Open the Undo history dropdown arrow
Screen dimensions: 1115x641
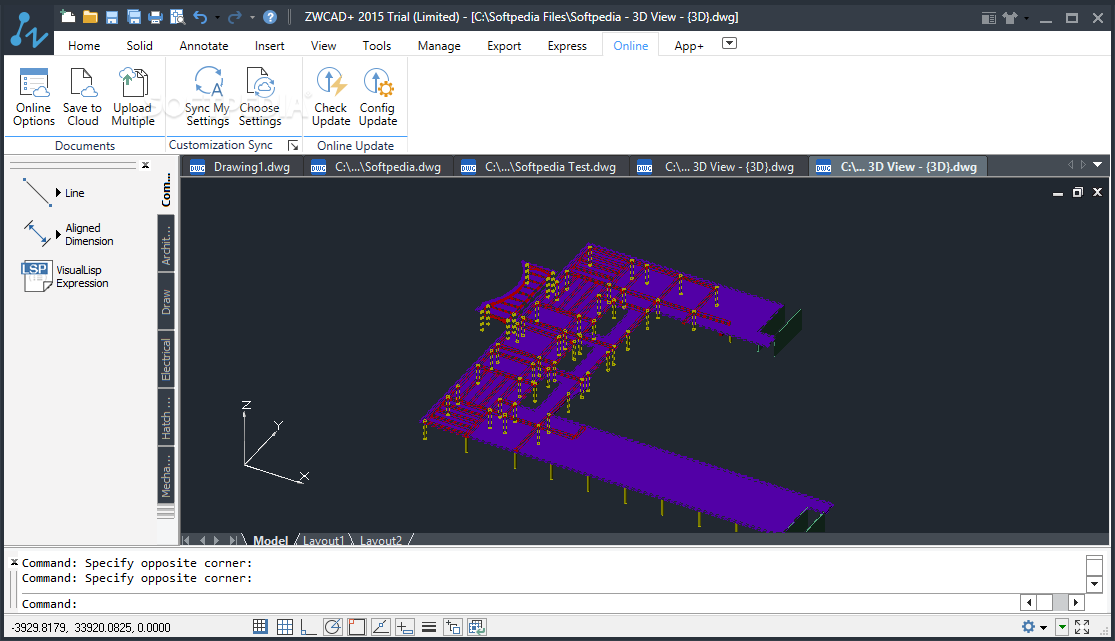[217, 18]
